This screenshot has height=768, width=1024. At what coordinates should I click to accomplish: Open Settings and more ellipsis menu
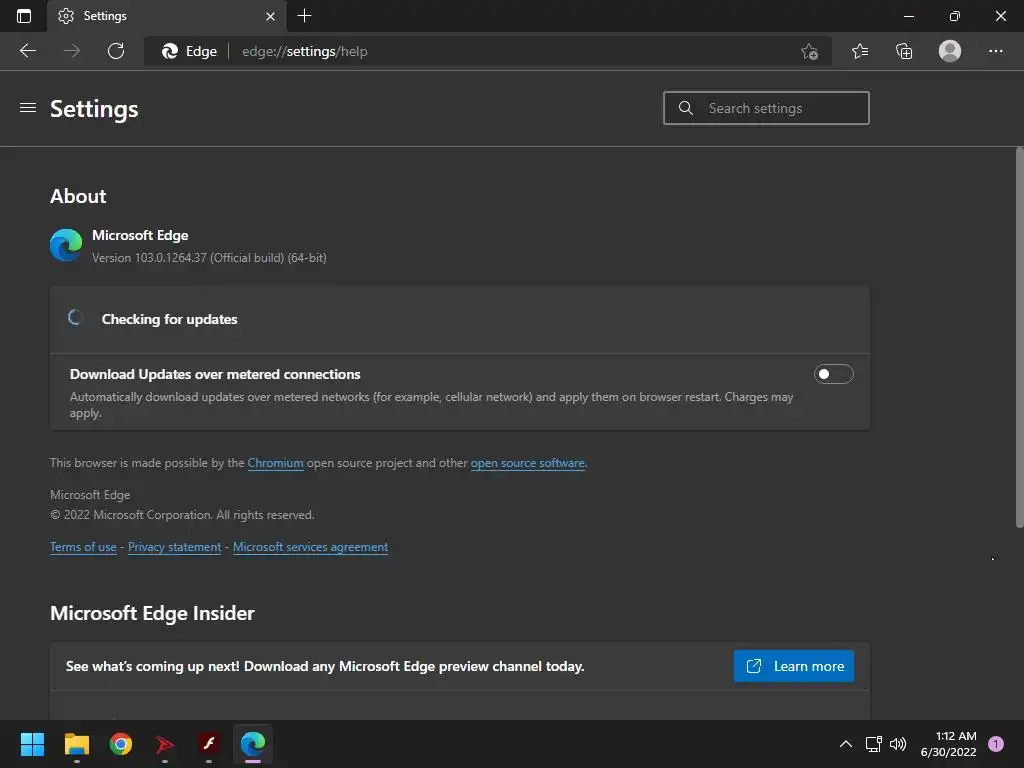click(x=995, y=51)
